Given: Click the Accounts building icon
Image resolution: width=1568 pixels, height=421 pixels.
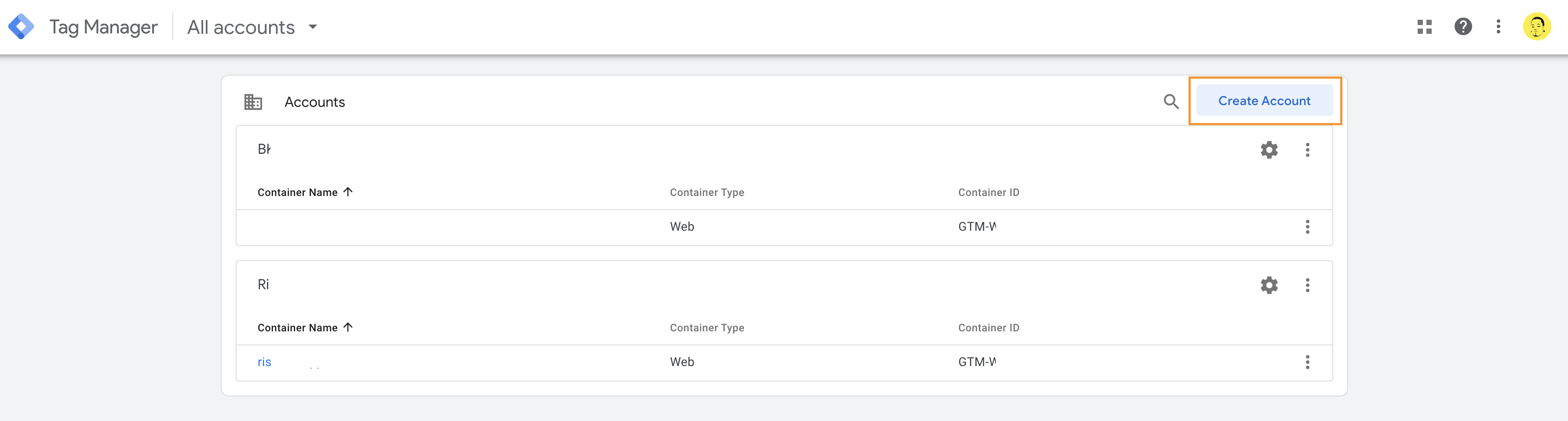Looking at the screenshot, I should click(x=253, y=102).
